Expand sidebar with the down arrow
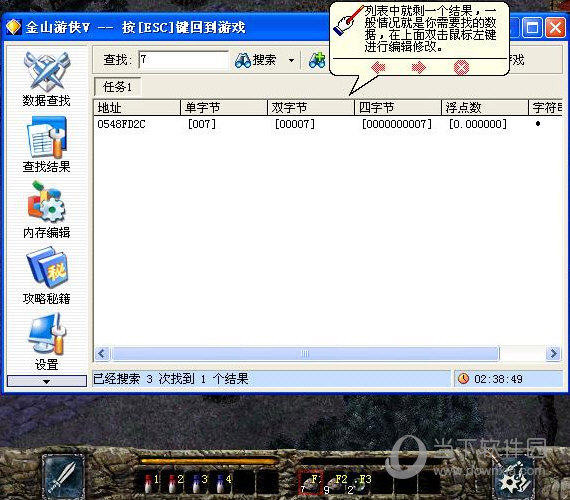 [x=47, y=381]
